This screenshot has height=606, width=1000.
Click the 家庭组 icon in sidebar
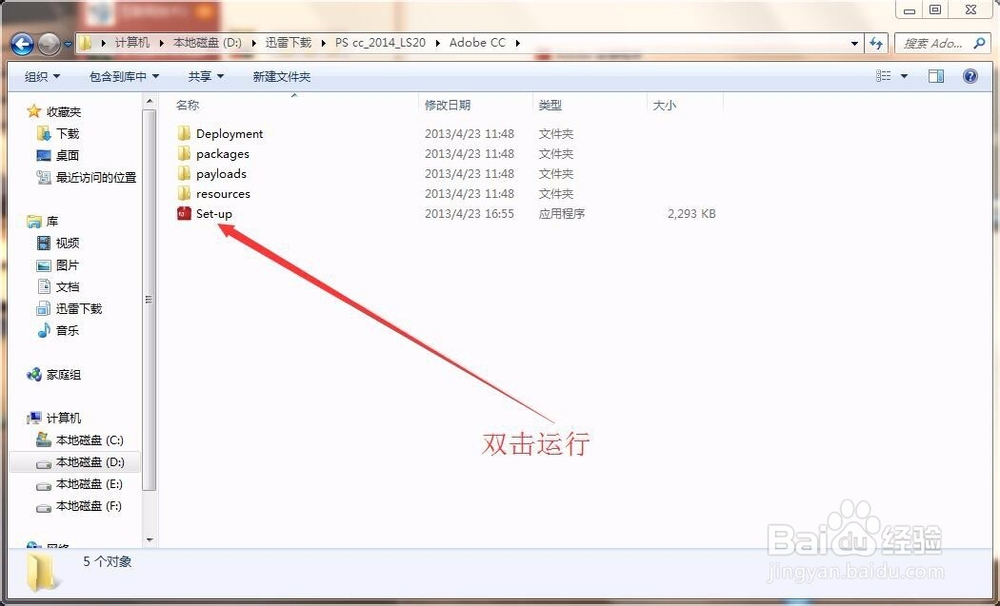point(34,374)
